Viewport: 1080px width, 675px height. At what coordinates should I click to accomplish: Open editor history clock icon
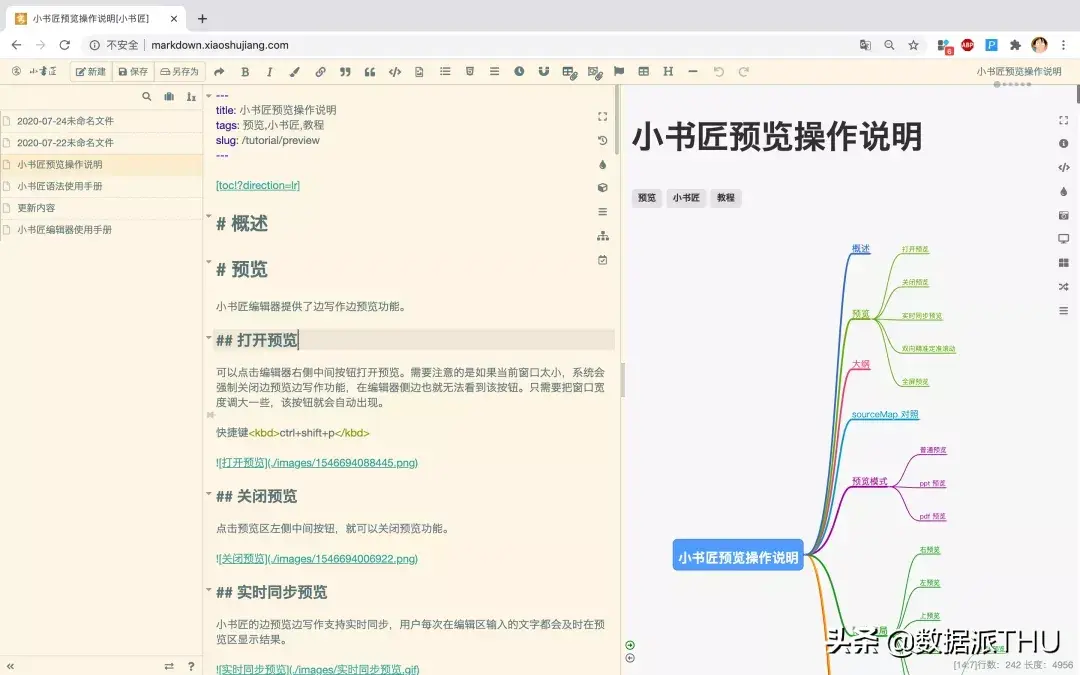point(603,141)
